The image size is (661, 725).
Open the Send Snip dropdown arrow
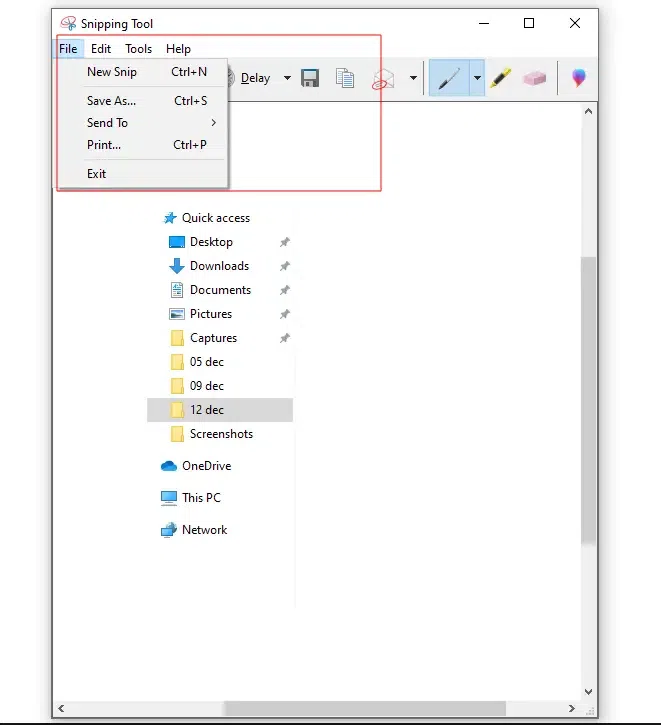pyautogui.click(x=413, y=78)
